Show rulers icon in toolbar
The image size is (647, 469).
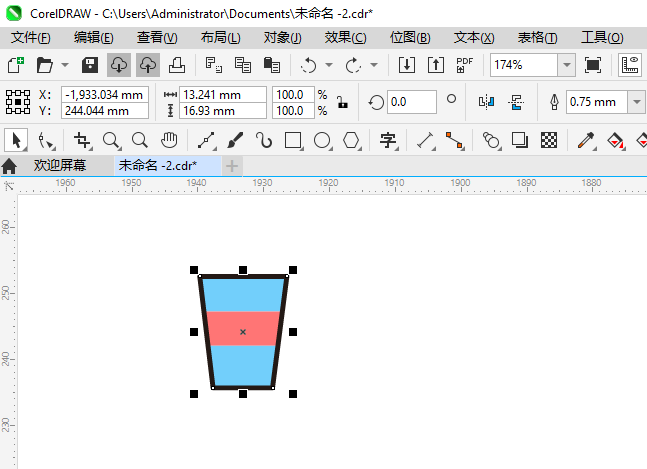click(630, 65)
